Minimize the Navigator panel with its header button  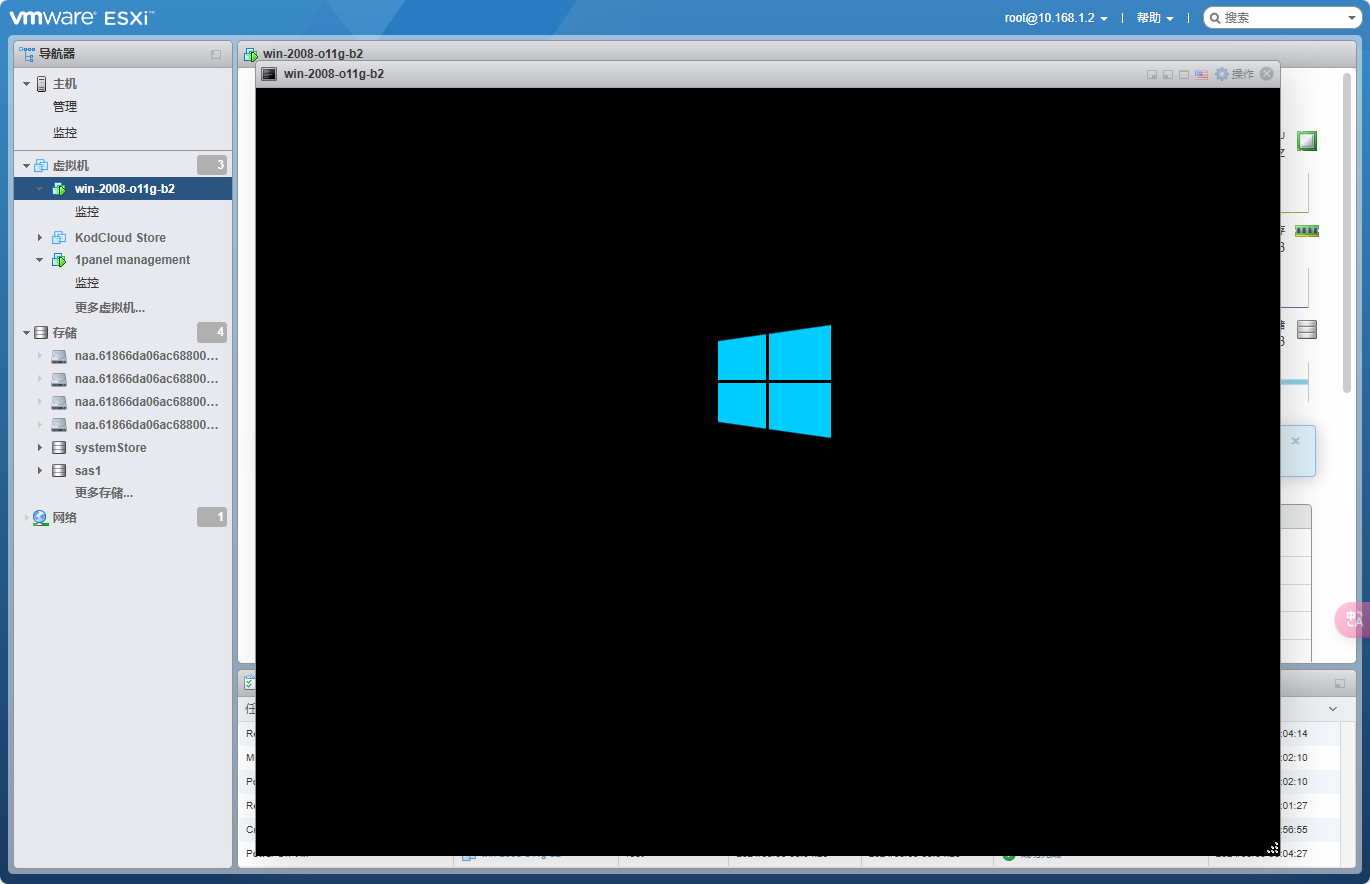point(216,54)
